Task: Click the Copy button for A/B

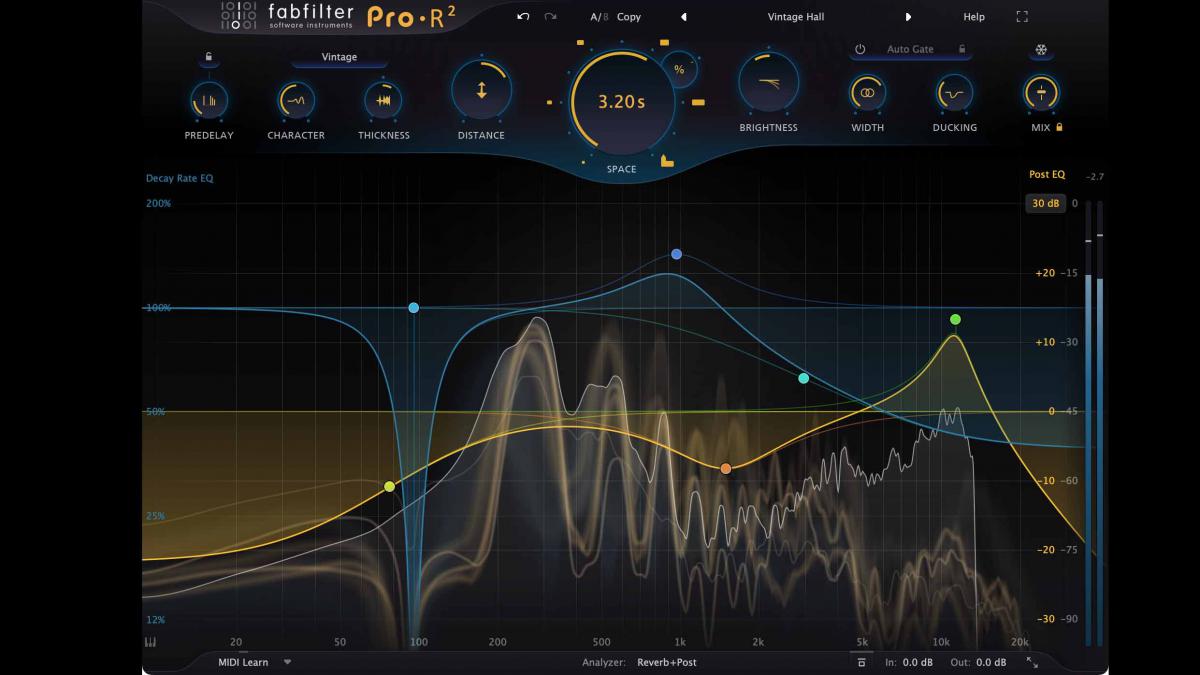Action: click(x=629, y=17)
